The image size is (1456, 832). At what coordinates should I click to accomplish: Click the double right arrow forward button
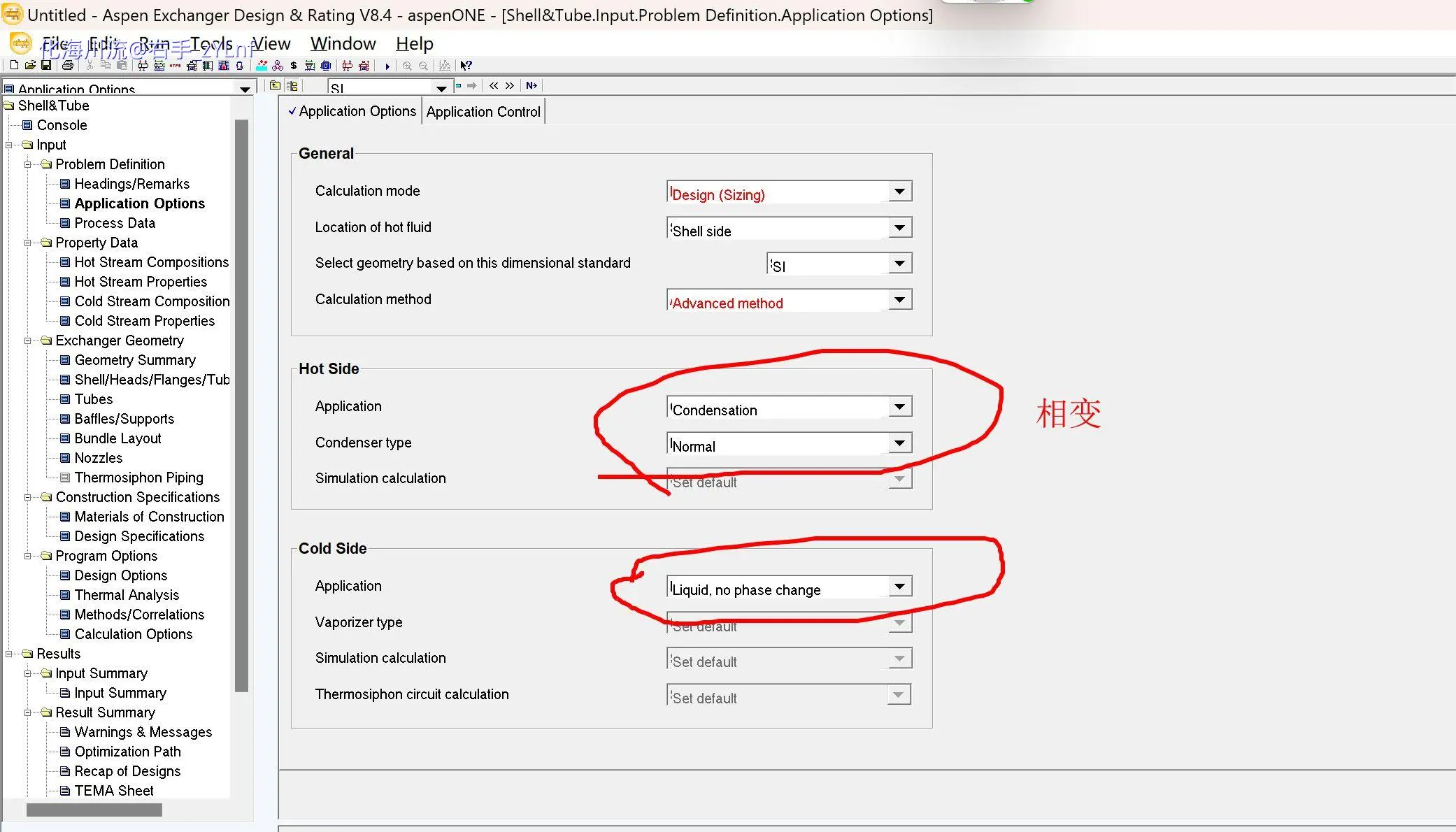coord(509,85)
